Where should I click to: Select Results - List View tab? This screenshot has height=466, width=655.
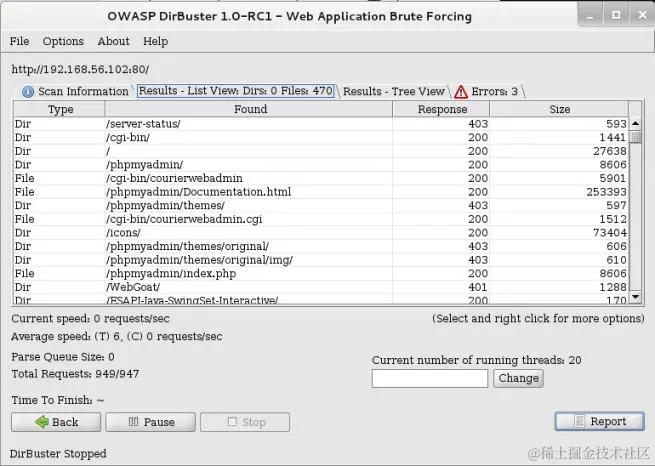pos(236,91)
